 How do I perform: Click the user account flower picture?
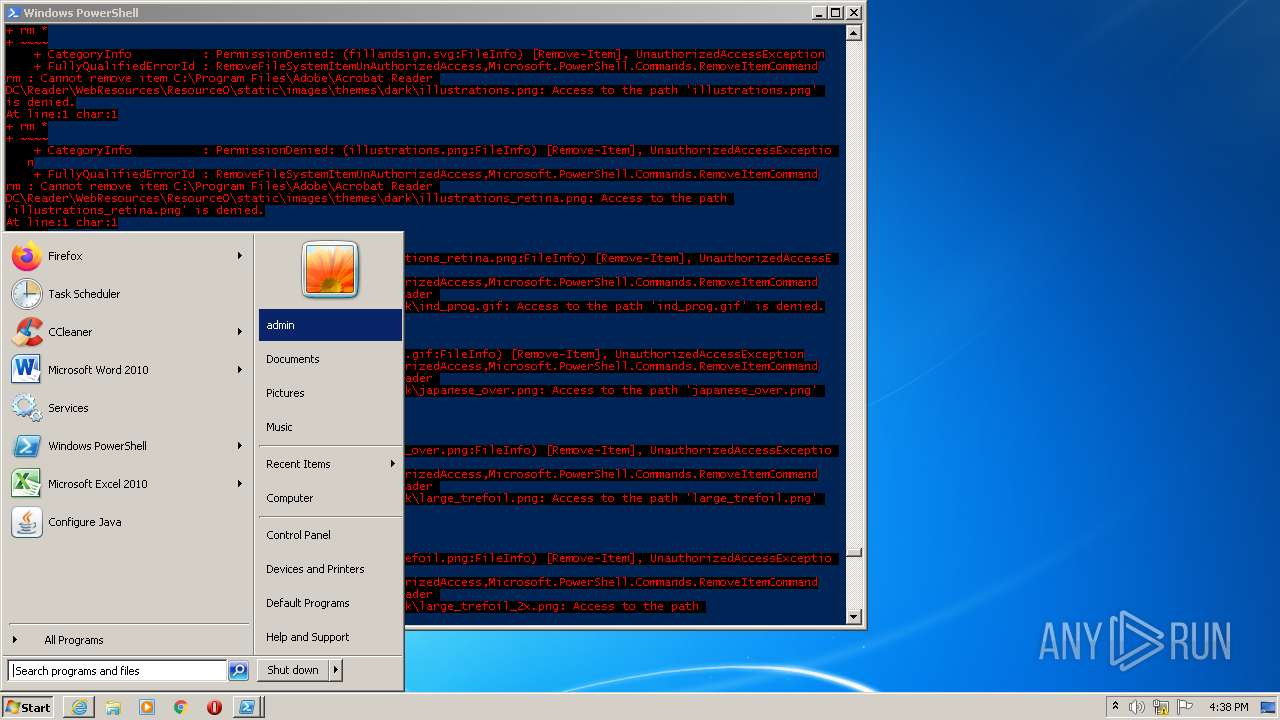click(330, 269)
